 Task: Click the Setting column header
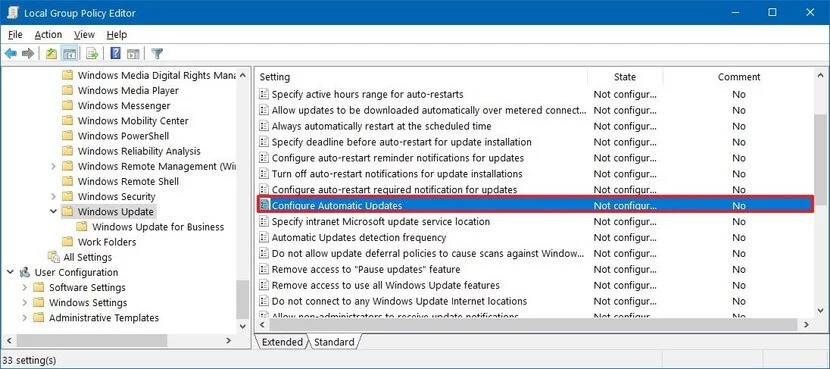[x=422, y=77]
